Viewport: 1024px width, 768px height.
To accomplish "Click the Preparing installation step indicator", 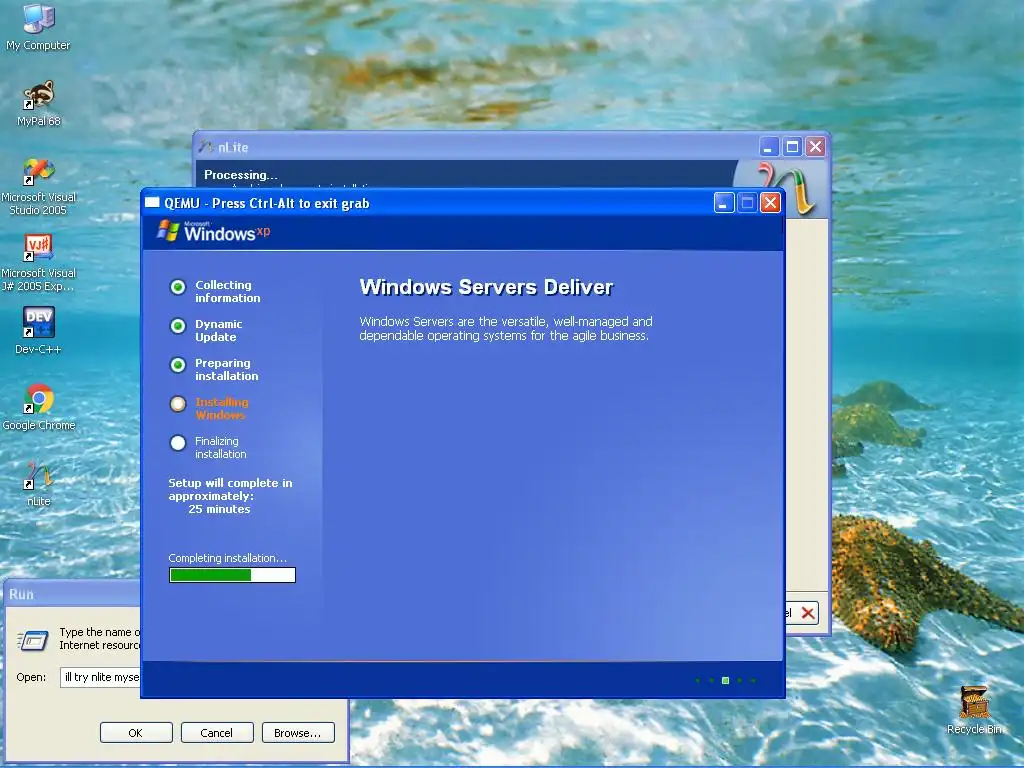I will tap(178, 365).
